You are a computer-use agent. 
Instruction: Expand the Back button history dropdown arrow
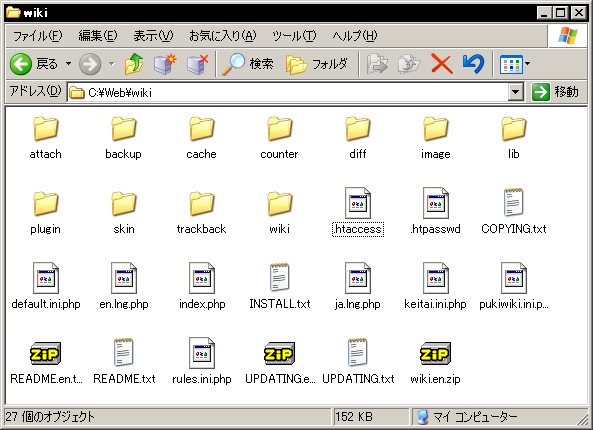[x=68, y=64]
